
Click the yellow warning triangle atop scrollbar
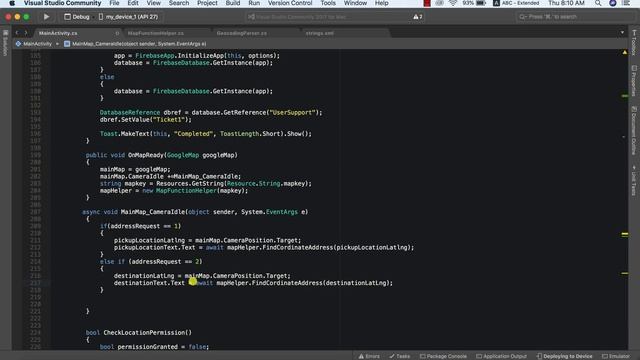624,52
